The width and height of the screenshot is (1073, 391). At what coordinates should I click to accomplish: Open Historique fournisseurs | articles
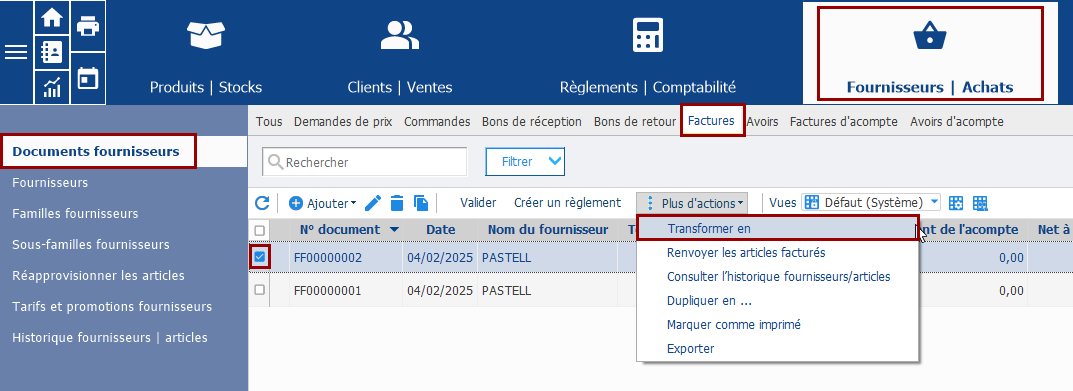[x=109, y=338]
